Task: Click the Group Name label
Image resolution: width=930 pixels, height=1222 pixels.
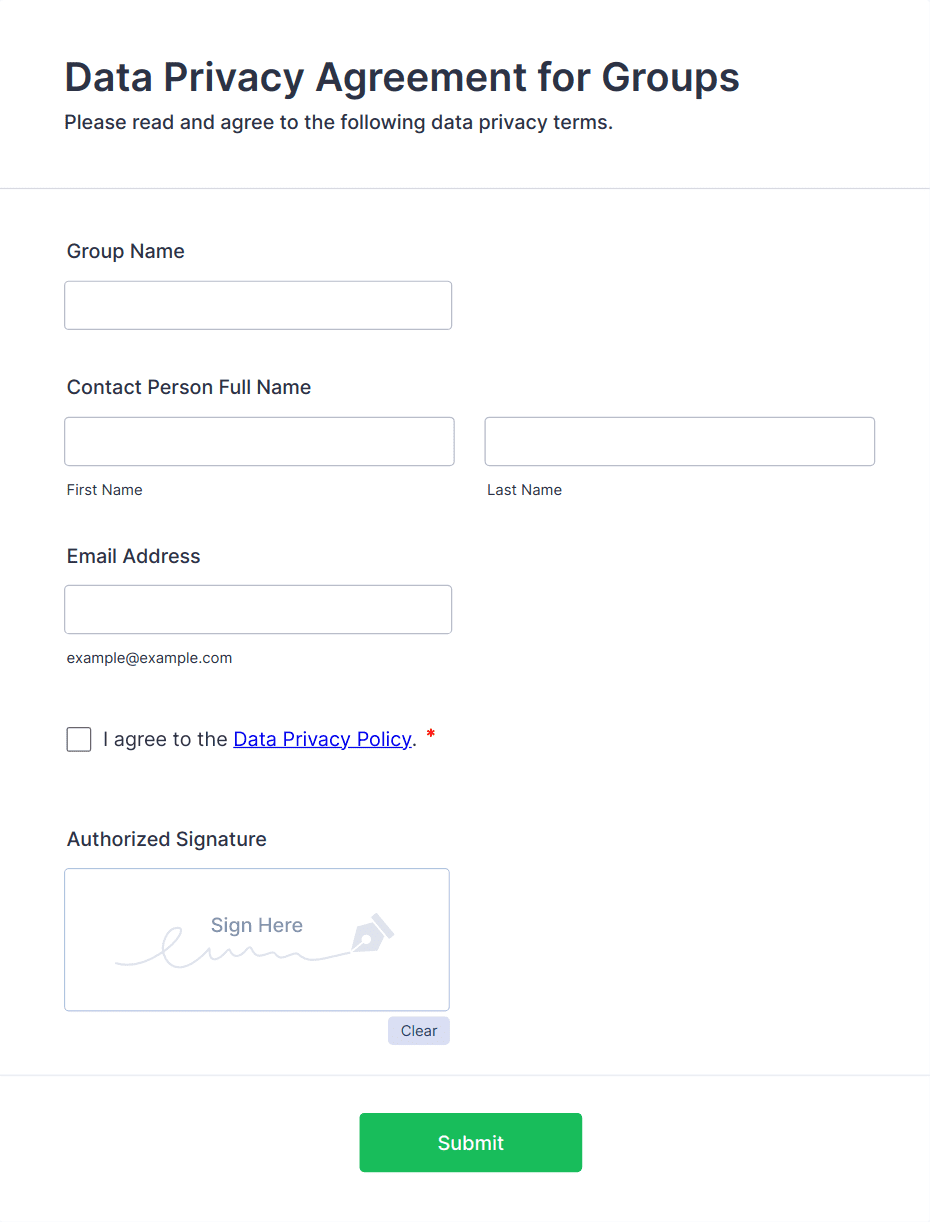Action: 126,251
